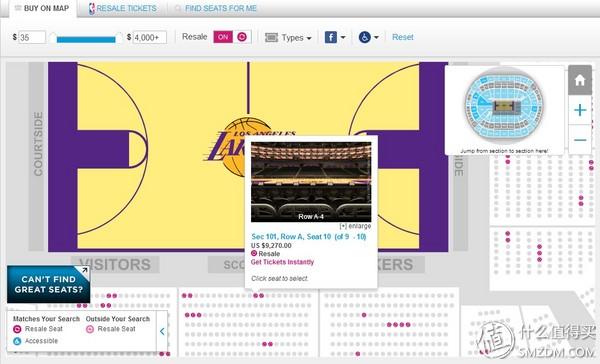Click the Facebook icon in filter bar

click(x=331, y=37)
